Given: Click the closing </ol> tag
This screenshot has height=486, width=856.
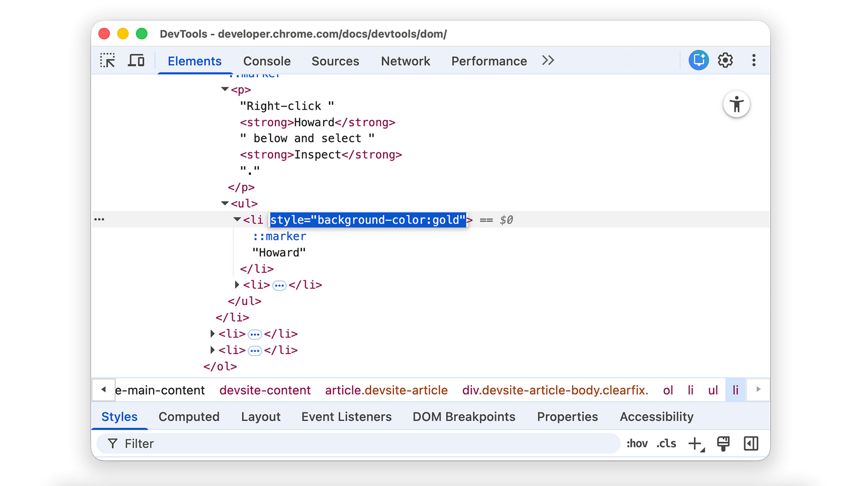Looking at the screenshot, I should [x=220, y=366].
